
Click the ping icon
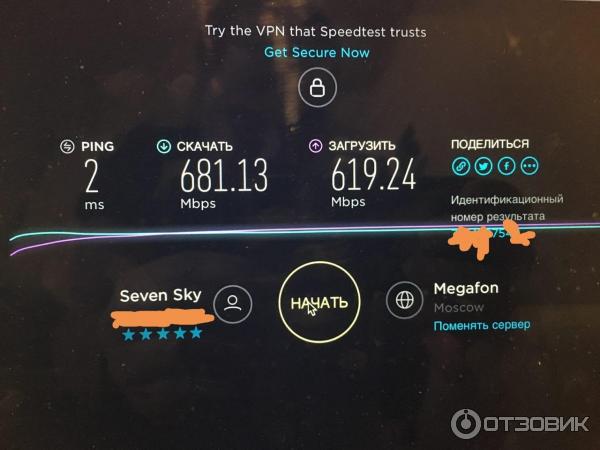coord(67,147)
